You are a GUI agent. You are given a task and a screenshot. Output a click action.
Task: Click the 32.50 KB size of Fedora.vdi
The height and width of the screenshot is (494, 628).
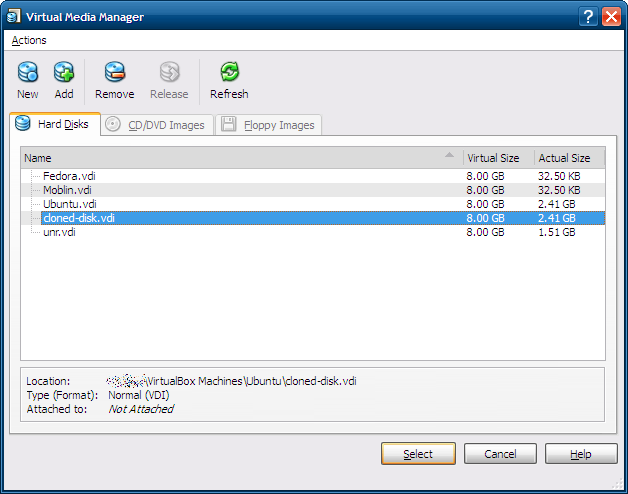559,176
